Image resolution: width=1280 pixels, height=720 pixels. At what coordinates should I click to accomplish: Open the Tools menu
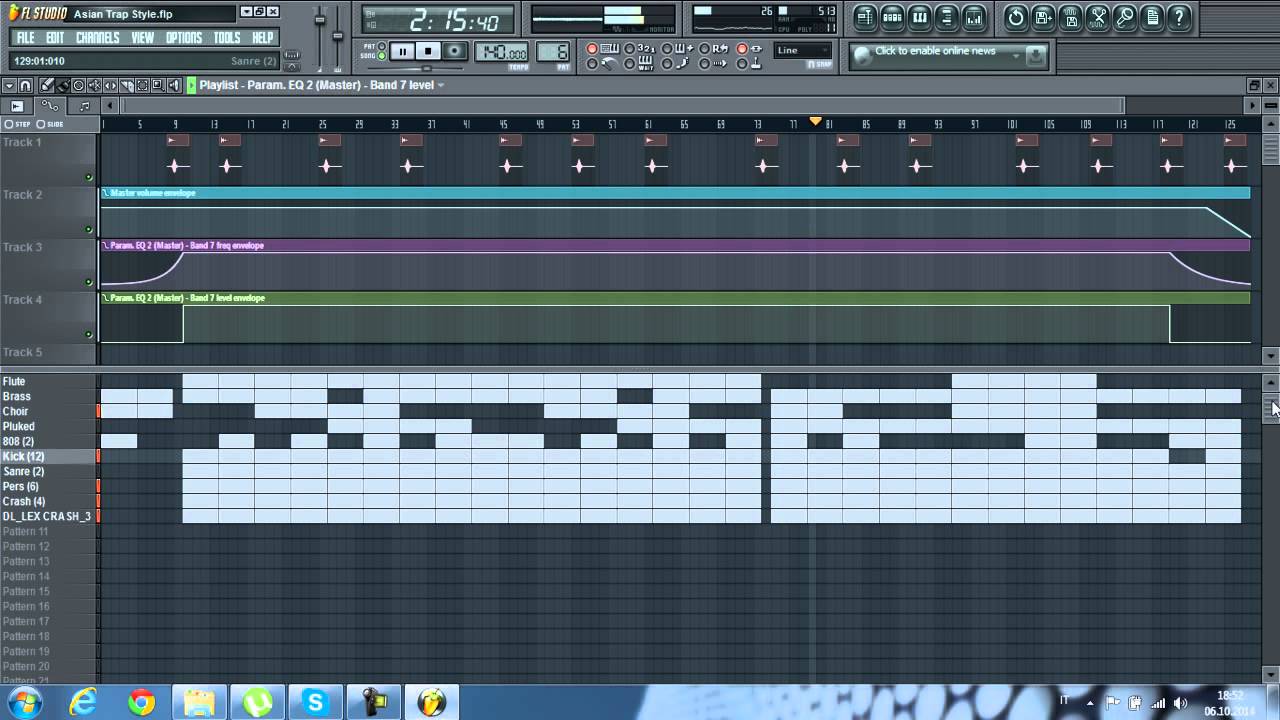pyautogui.click(x=227, y=37)
